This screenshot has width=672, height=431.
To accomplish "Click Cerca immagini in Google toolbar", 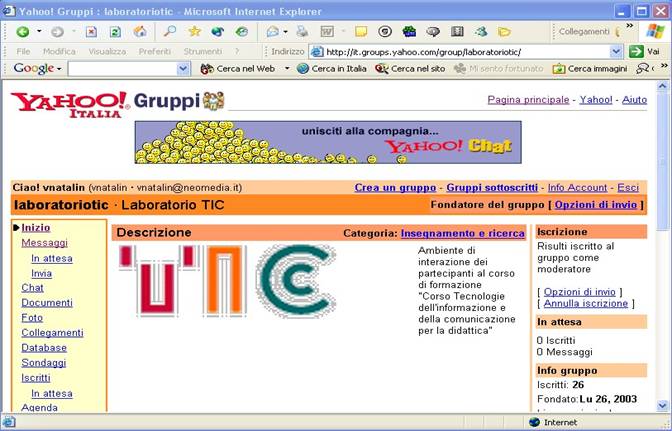I will 590,69.
